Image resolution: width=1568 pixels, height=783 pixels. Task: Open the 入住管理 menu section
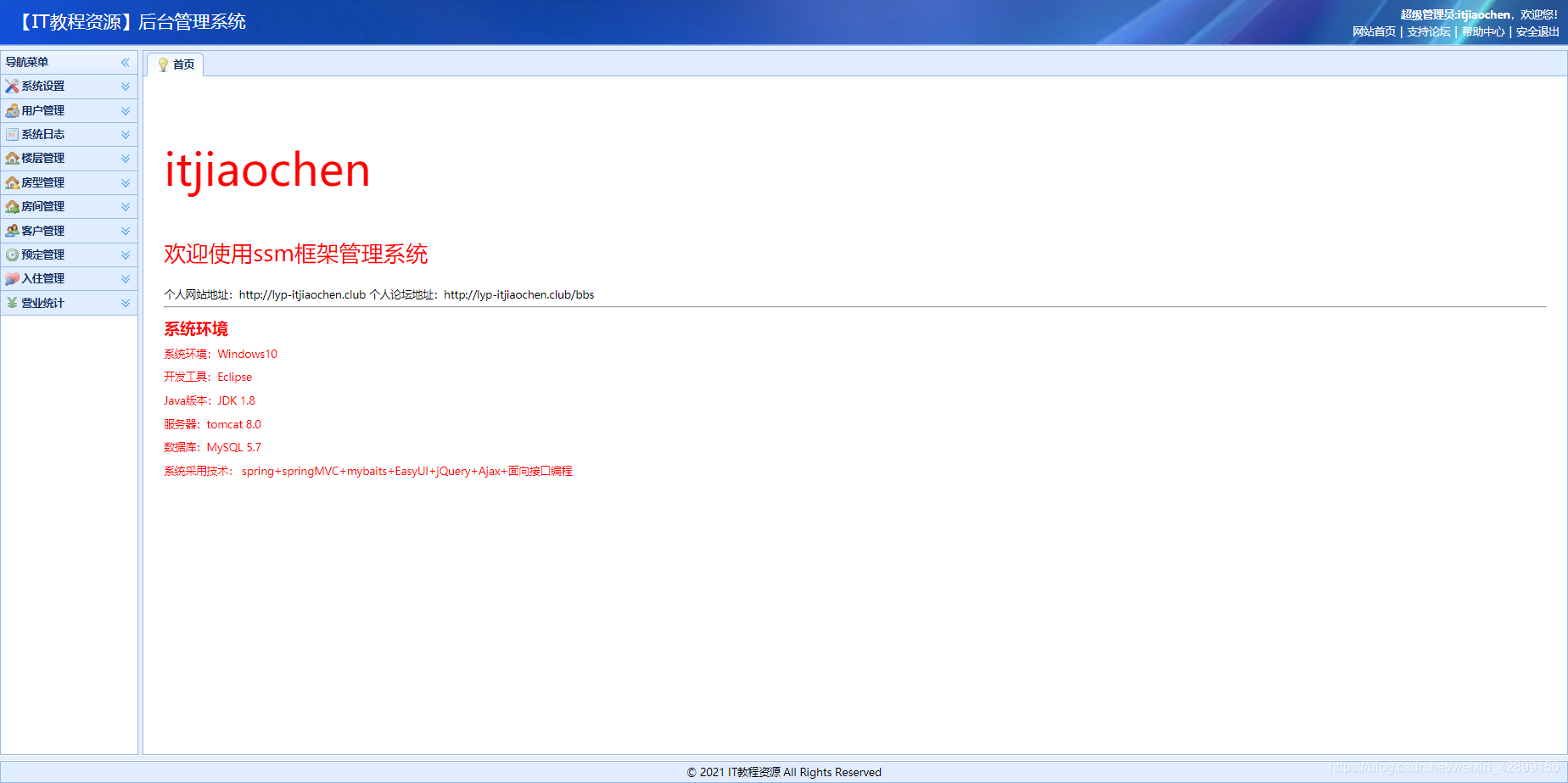click(x=69, y=278)
